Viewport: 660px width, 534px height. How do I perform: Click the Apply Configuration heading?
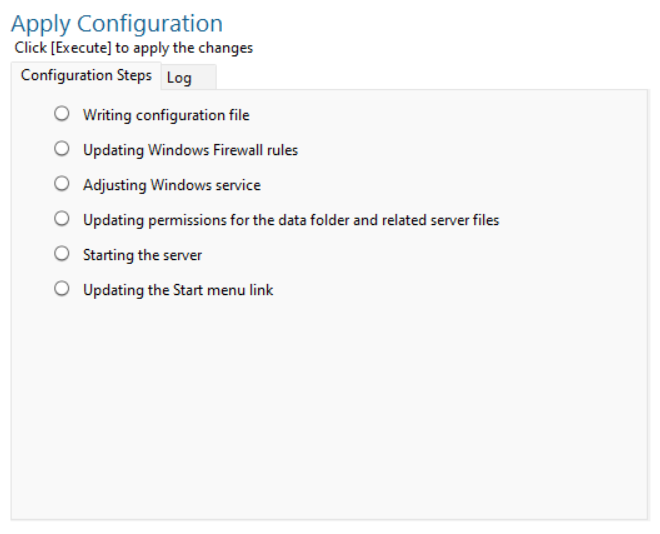point(117,23)
